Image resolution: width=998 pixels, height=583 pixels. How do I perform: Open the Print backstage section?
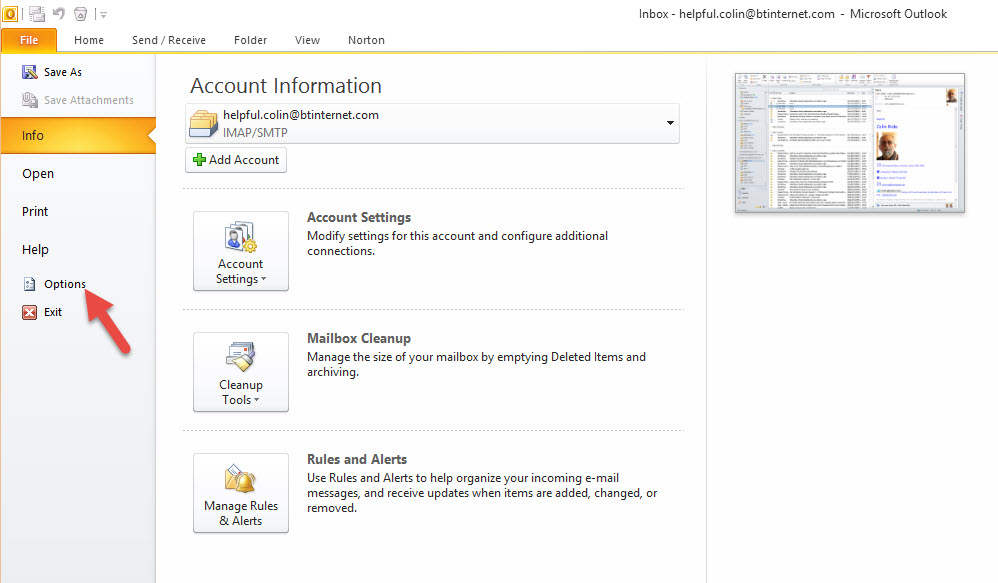pyautogui.click(x=35, y=211)
